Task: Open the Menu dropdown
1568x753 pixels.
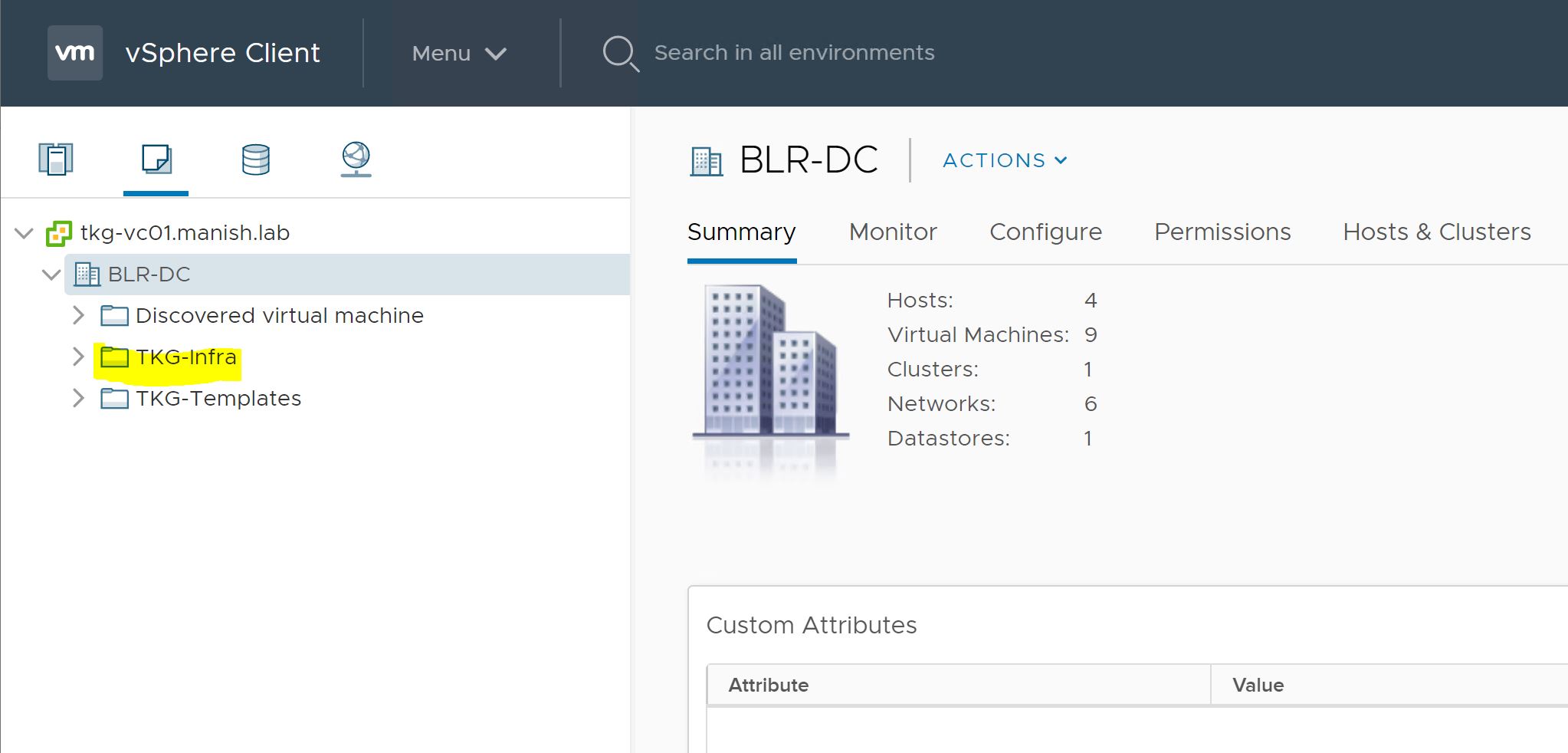Action: pos(459,53)
